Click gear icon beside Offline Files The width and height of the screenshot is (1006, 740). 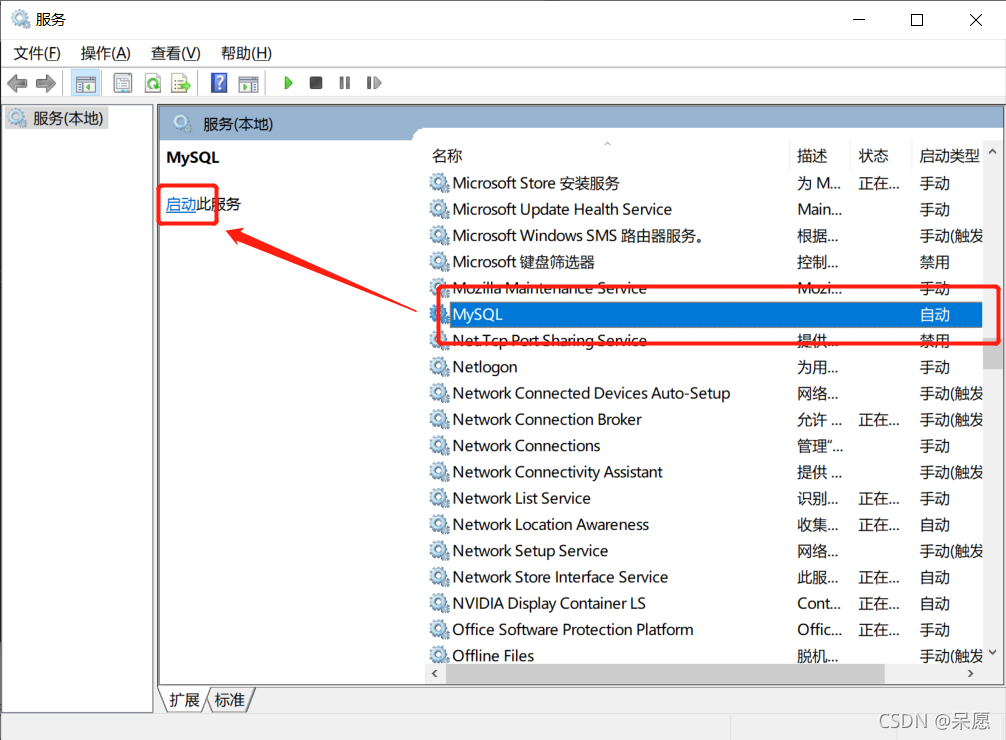pos(439,655)
